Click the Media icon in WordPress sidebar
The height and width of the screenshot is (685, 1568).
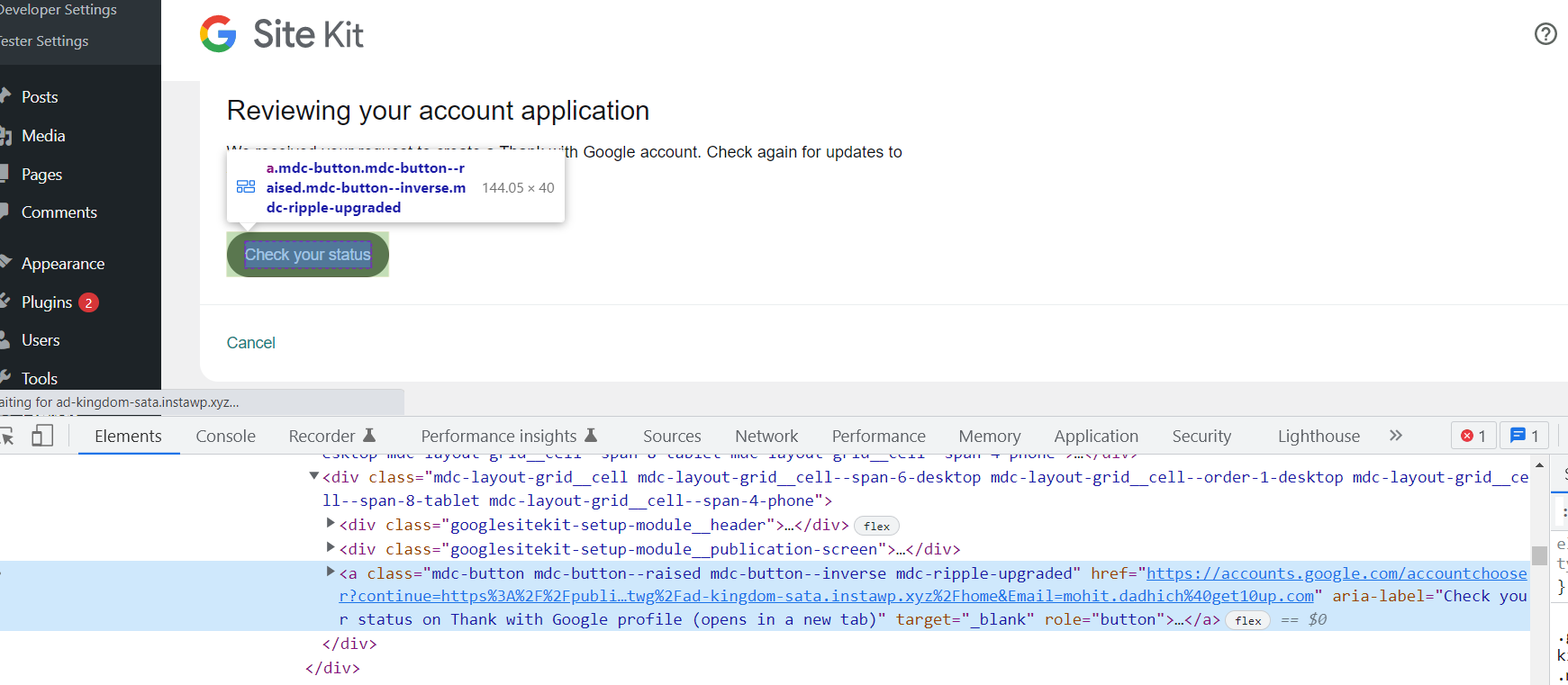[x=5, y=136]
